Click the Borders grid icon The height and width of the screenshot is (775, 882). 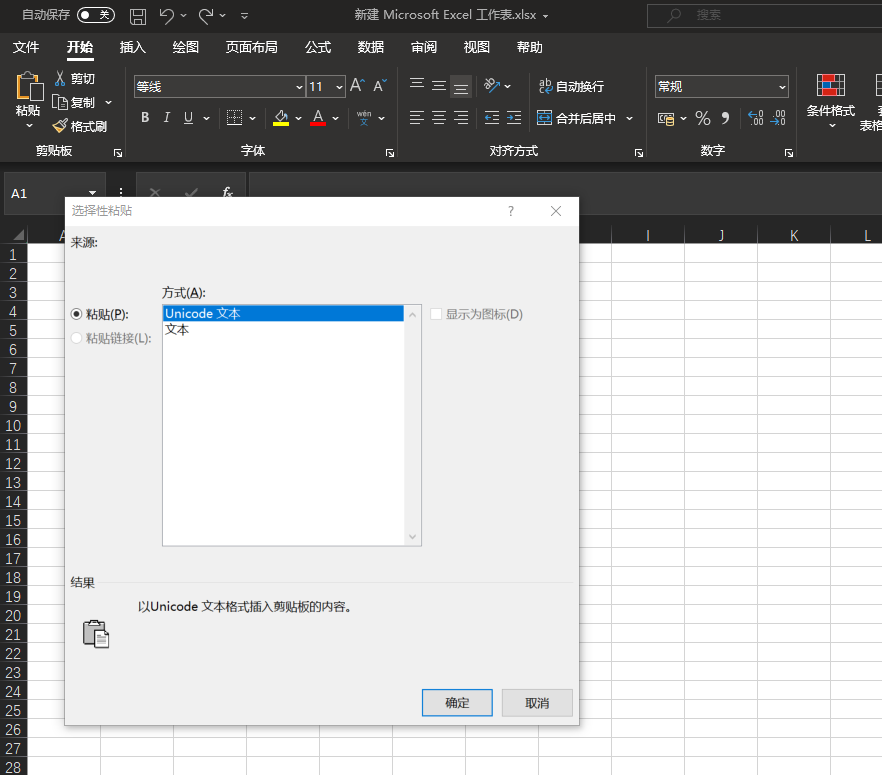point(234,118)
